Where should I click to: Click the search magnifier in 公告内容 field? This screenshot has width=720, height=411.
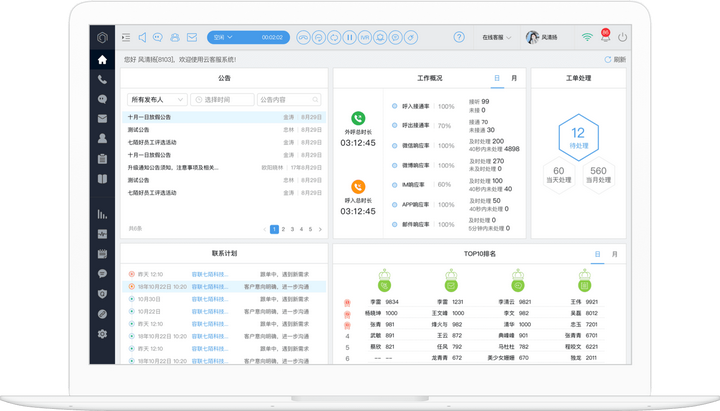tap(315, 100)
